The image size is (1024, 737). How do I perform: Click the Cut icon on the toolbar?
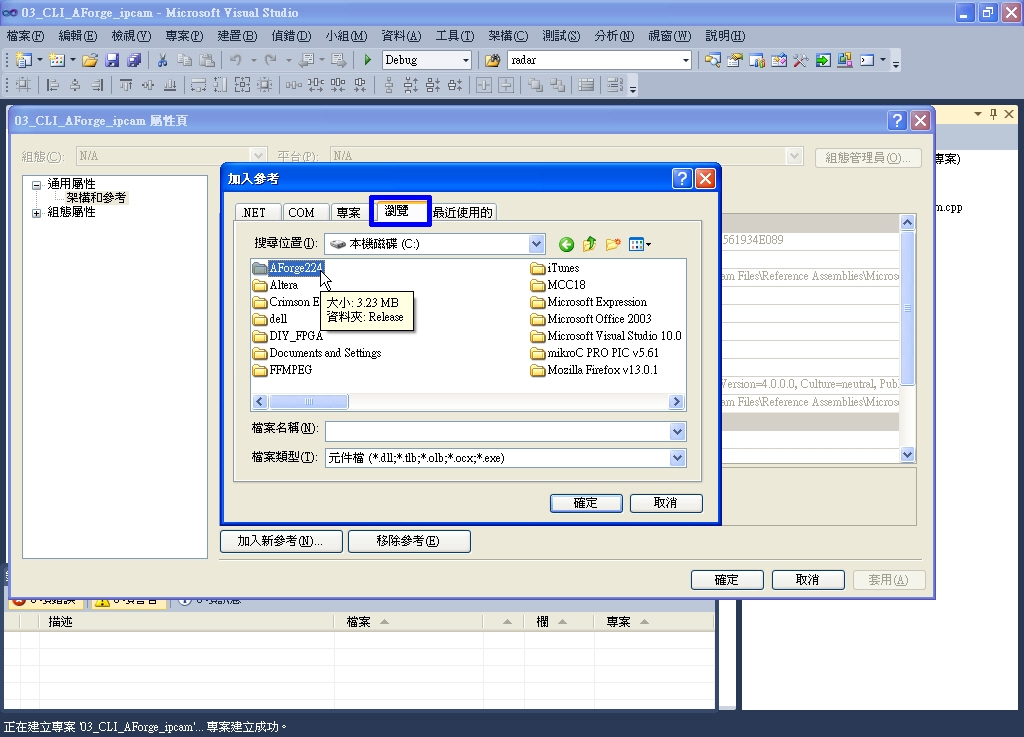point(161,60)
